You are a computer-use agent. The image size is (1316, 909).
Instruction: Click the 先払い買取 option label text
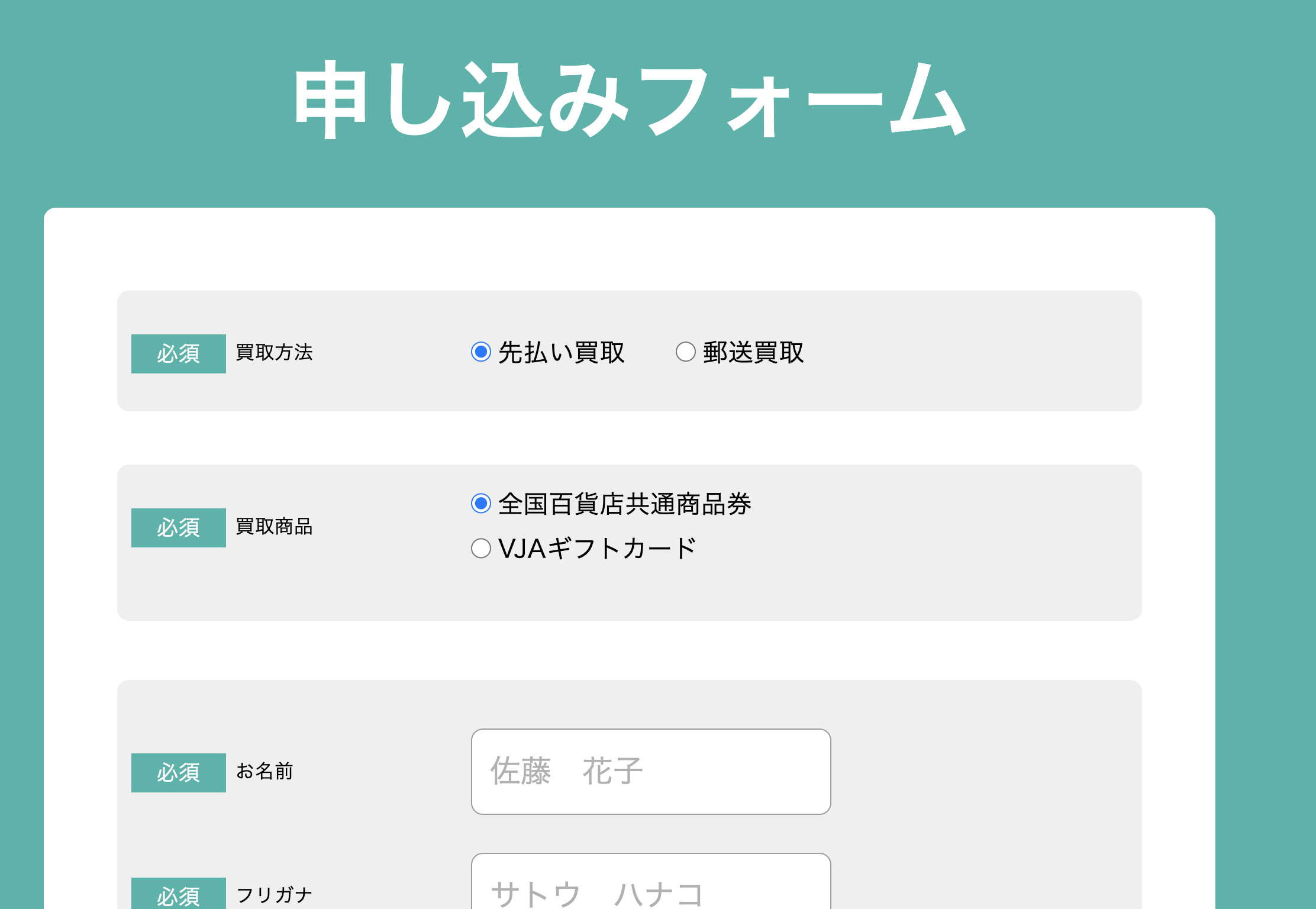point(561,353)
